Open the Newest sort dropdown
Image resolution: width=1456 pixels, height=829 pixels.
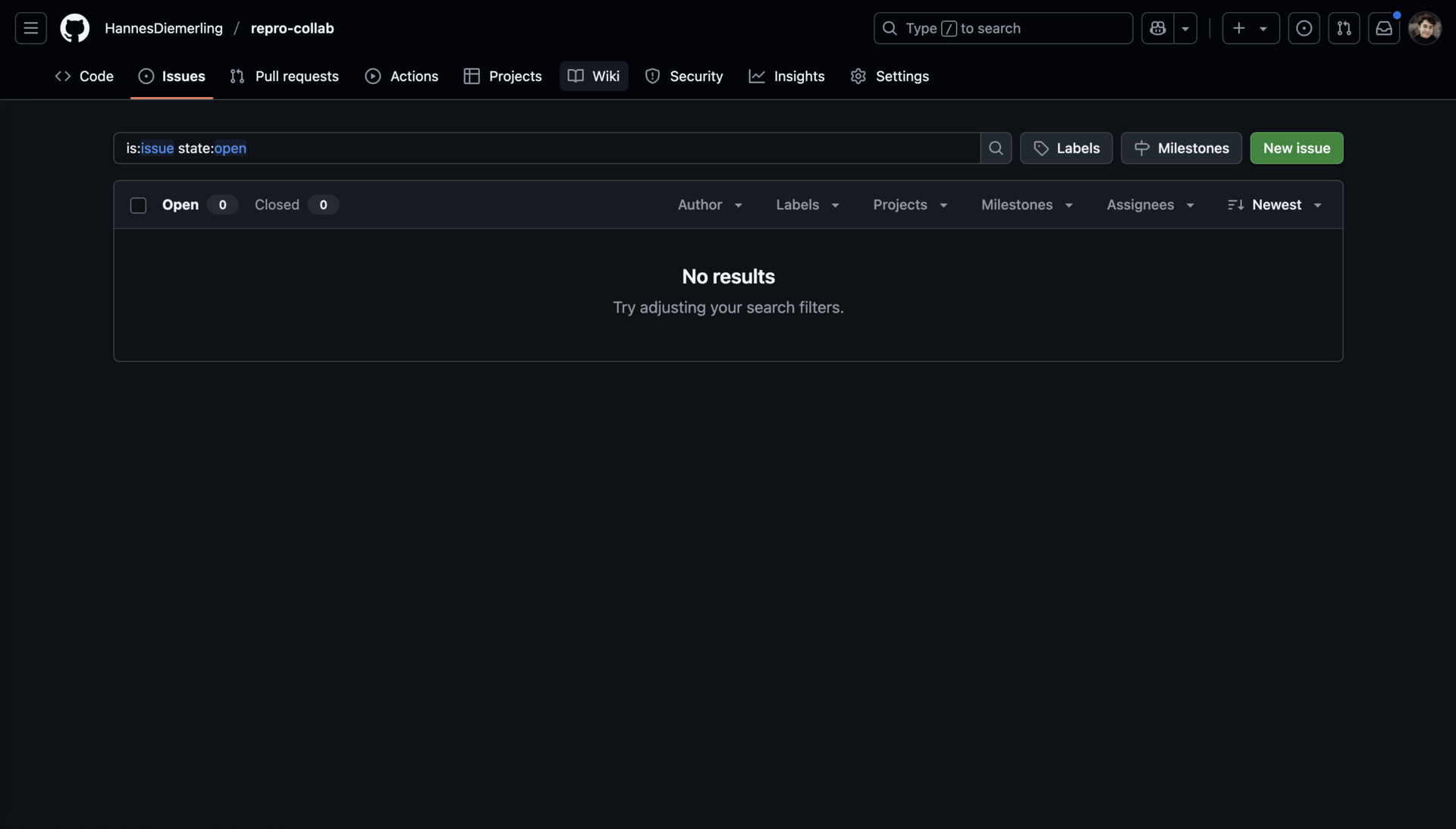click(x=1276, y=205)
